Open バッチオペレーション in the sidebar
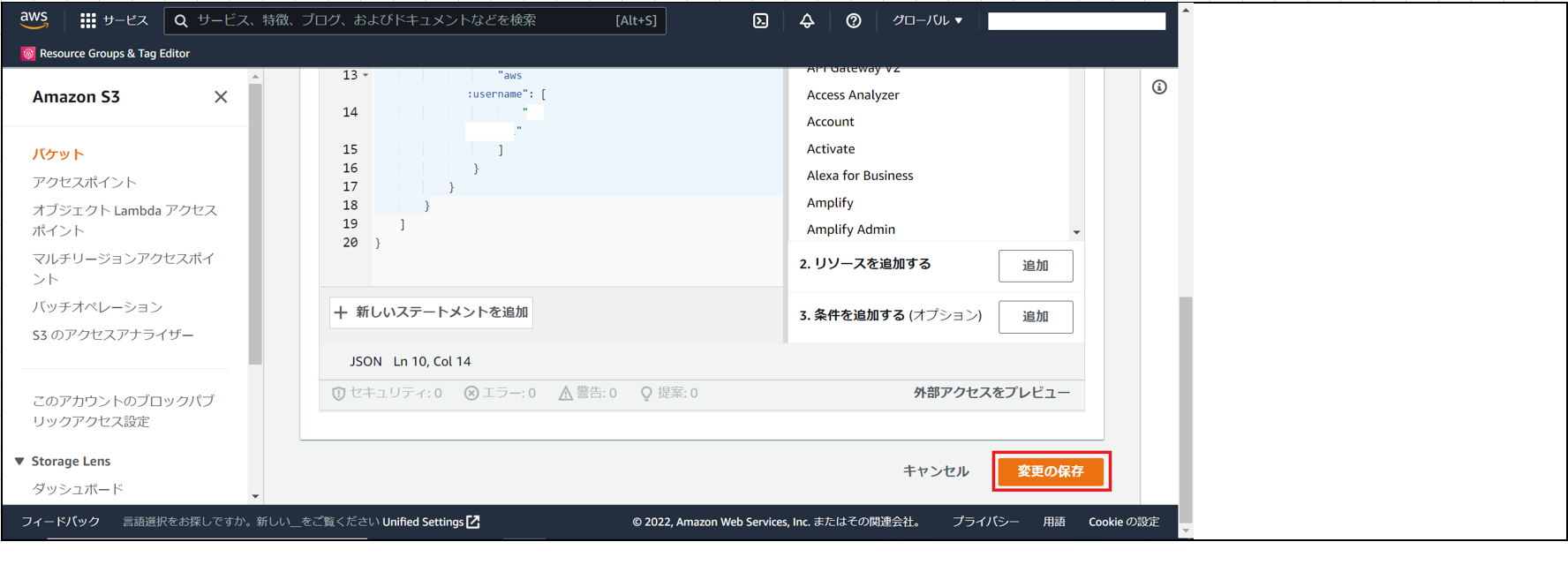 click(x=97, y=307)
